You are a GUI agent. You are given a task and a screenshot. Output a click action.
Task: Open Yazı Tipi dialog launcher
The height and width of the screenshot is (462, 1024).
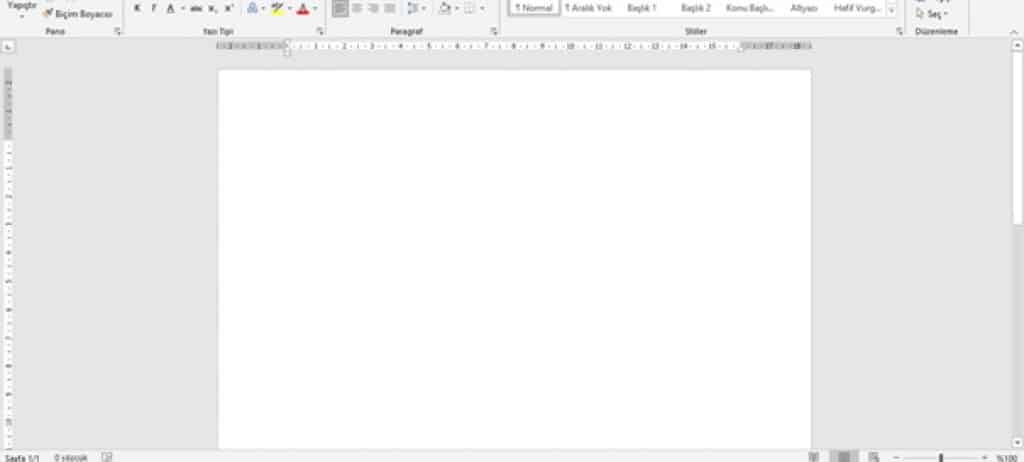tap(320, 32)
